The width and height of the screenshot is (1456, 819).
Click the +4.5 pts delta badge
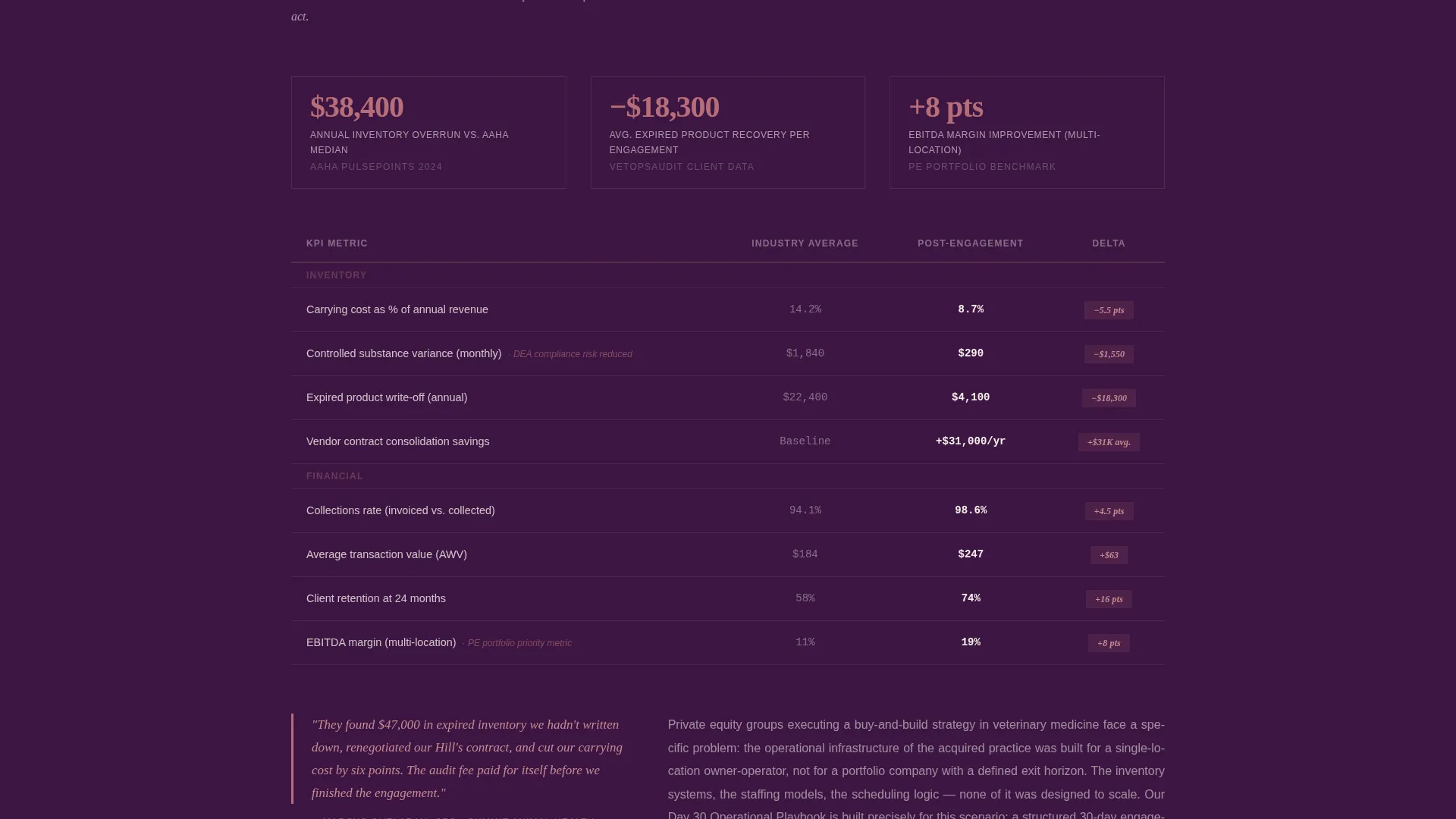[1109, 511]
